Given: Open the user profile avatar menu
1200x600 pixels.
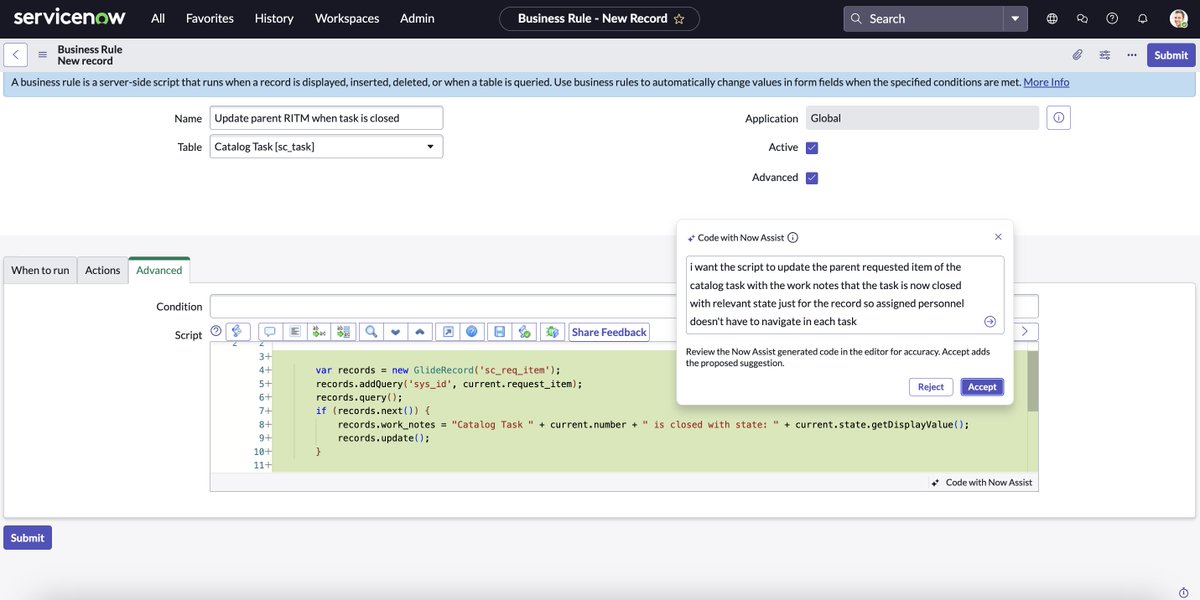Looking at the screenshot, I should [x=1178, y=18].
